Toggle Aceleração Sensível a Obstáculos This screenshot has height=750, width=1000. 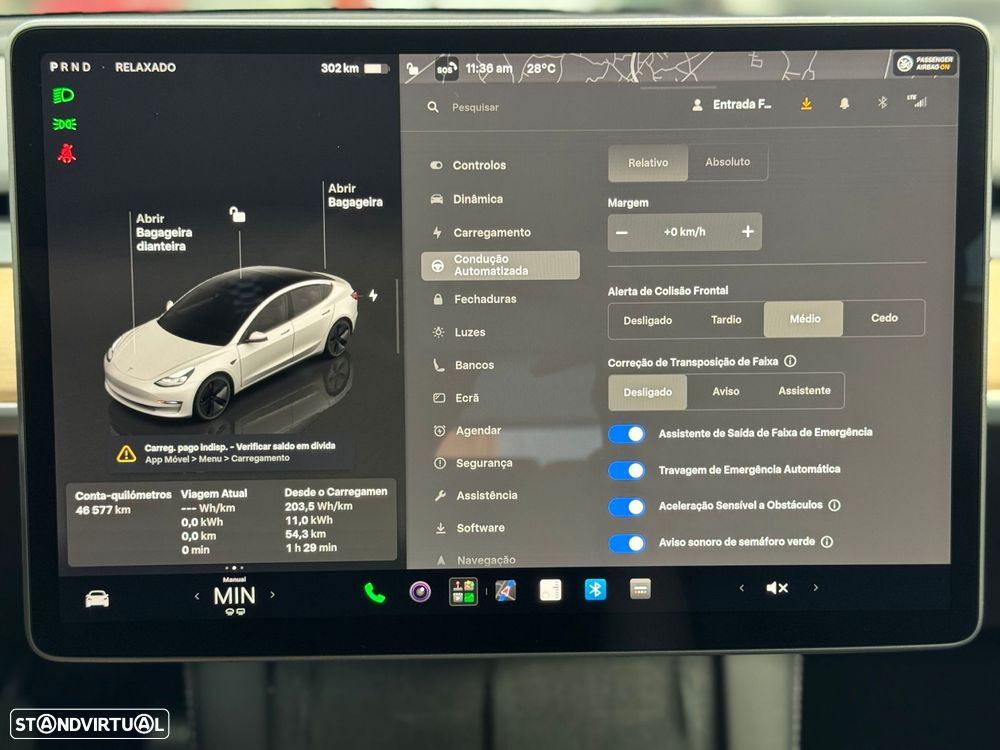coord(626,507)
